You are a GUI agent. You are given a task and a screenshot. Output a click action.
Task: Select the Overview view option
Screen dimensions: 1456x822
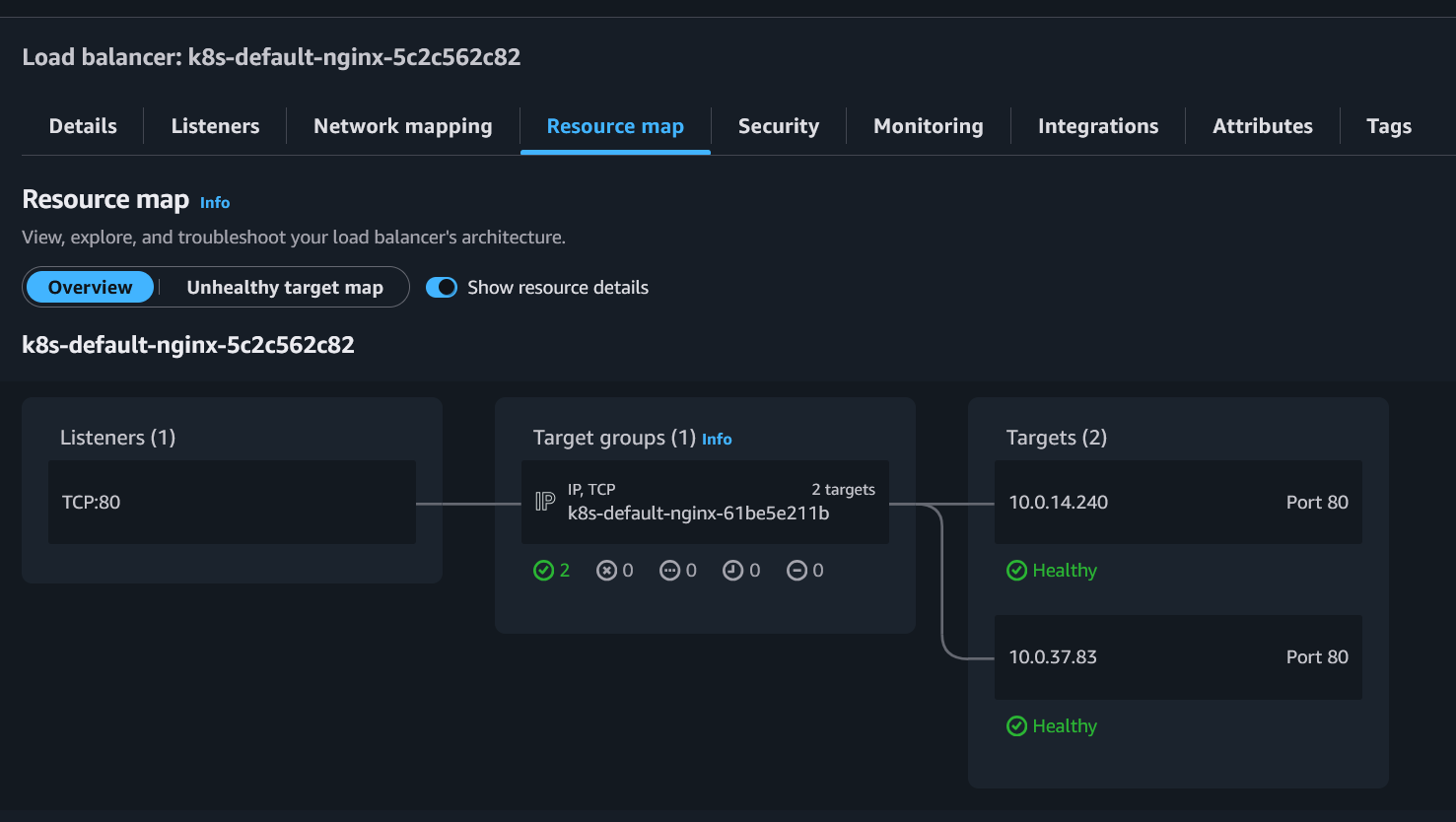click(89, 287)
